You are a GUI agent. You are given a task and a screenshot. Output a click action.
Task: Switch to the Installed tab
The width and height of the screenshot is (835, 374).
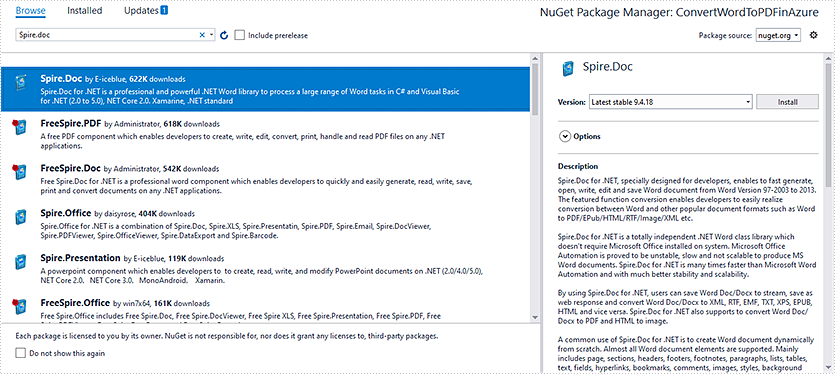pos(85,11)
